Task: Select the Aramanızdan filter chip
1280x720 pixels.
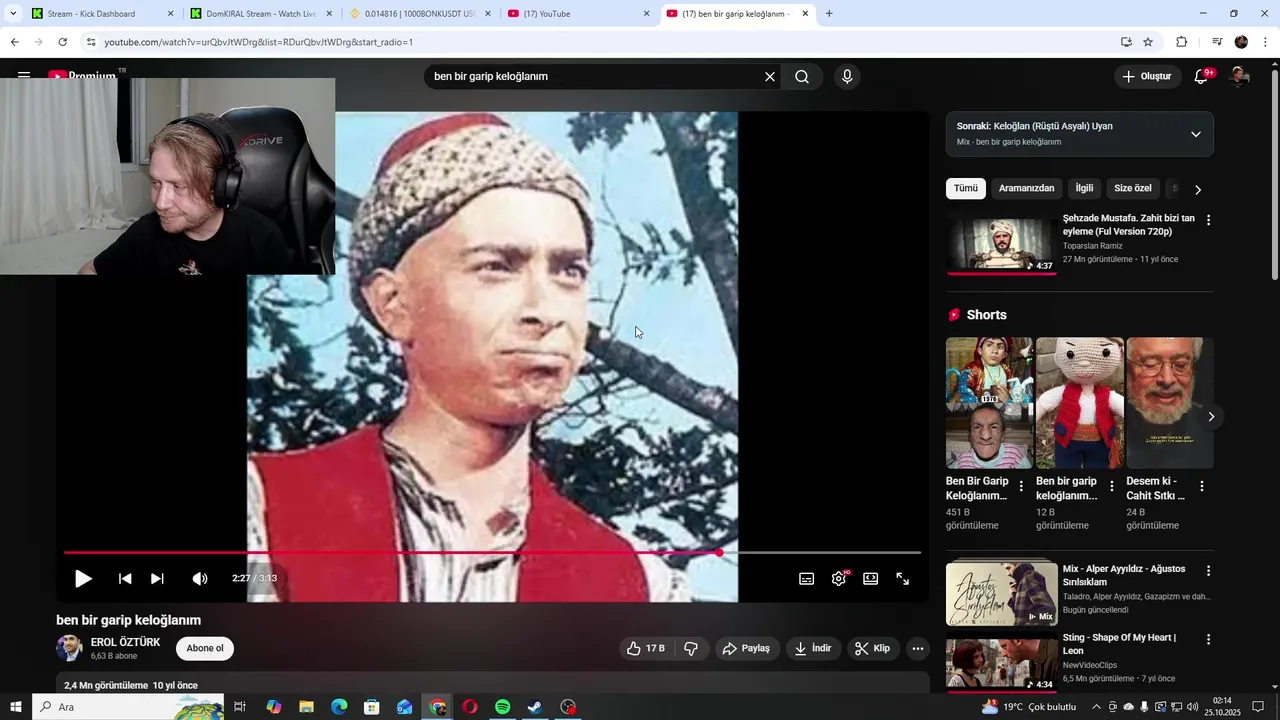Action: pyautogui.click(x=1026, y=188)
